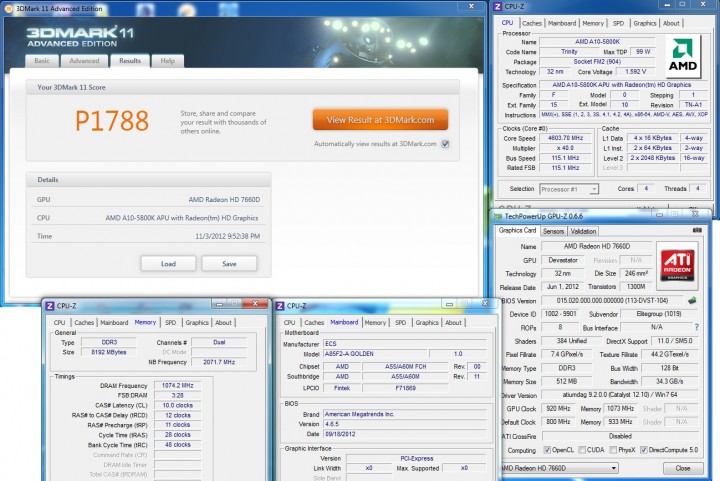Open the AMD Radeon HD 7660D dropdown in GPU-Z
The image size is (720, 481).
559,468
